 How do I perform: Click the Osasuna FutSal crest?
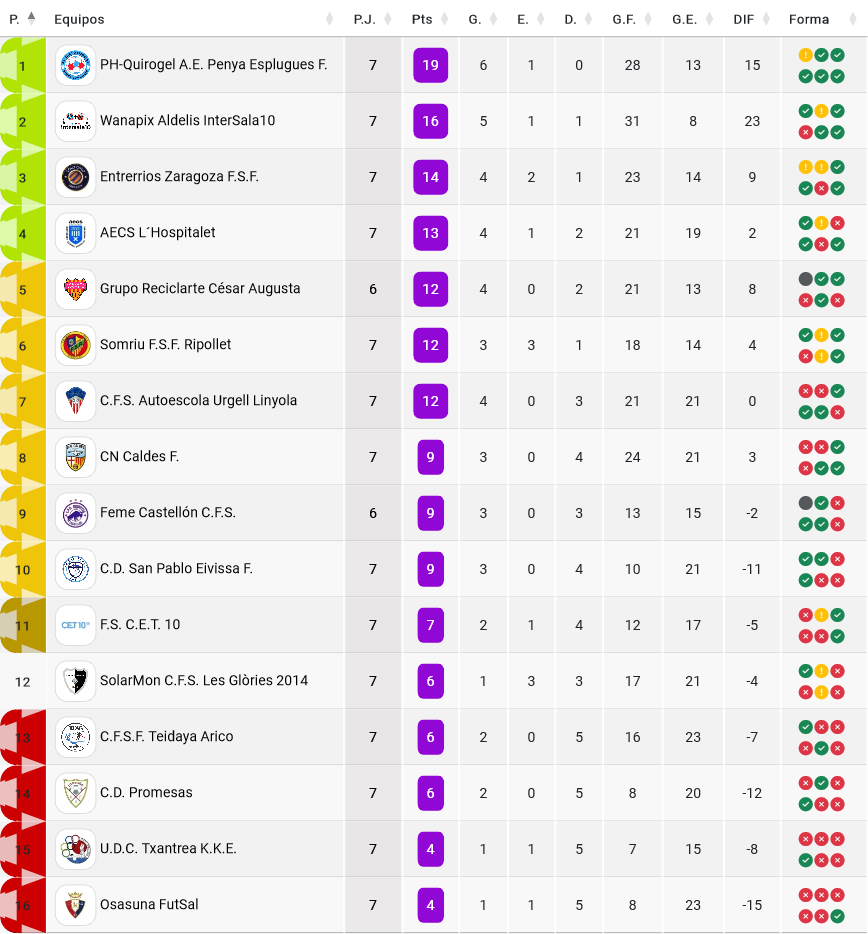tap(76, 905)
